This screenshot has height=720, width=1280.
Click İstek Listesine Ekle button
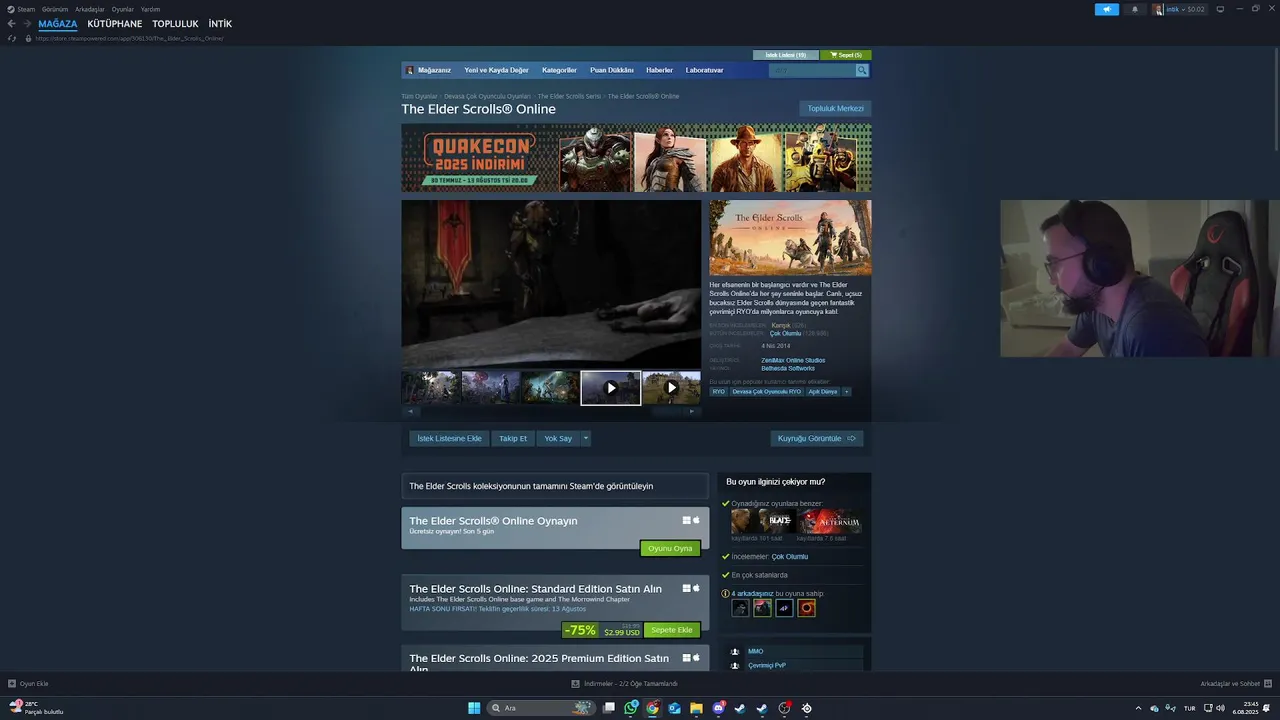pos(449,438)
